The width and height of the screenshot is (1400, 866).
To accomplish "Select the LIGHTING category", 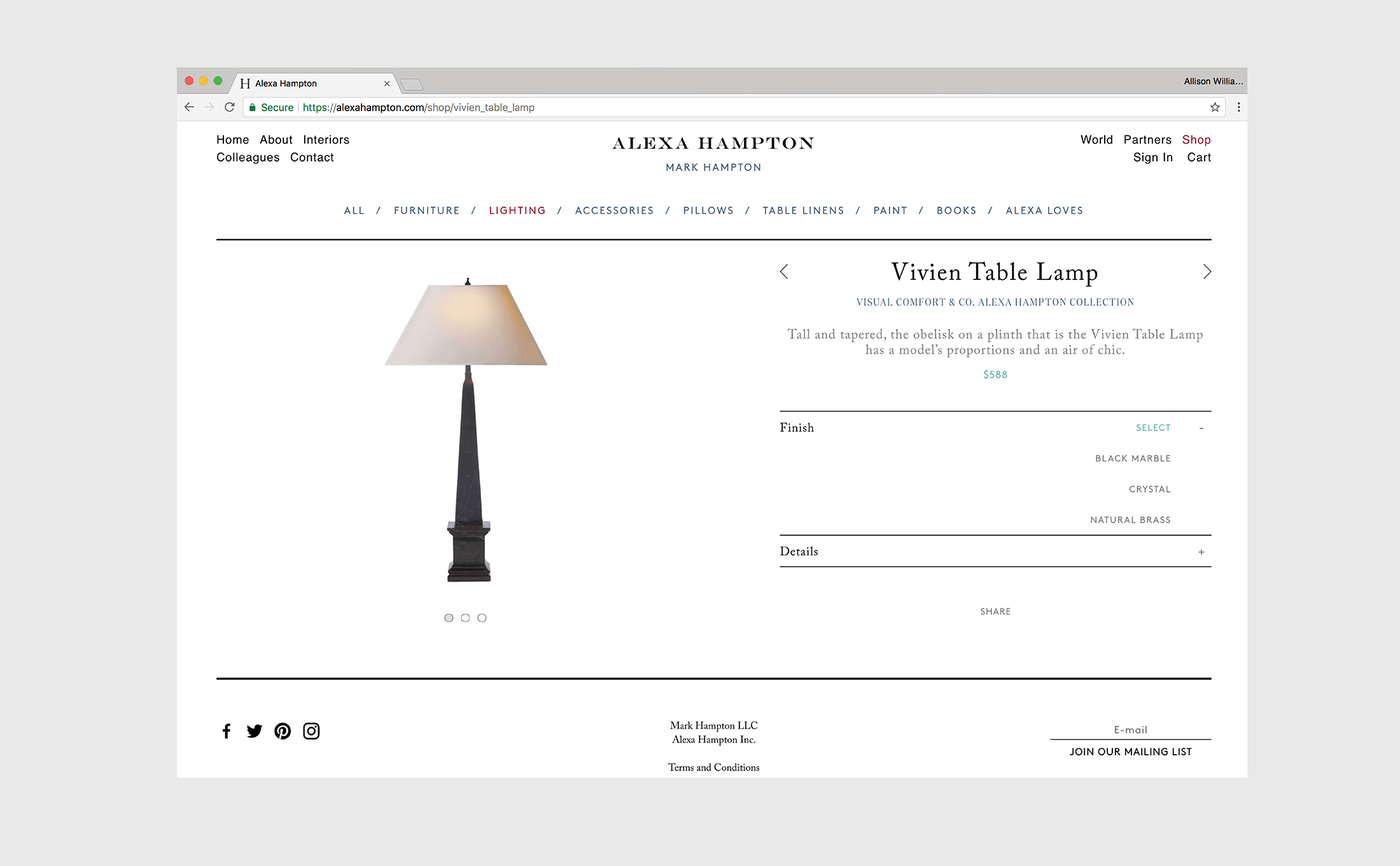I will point(517,211).
